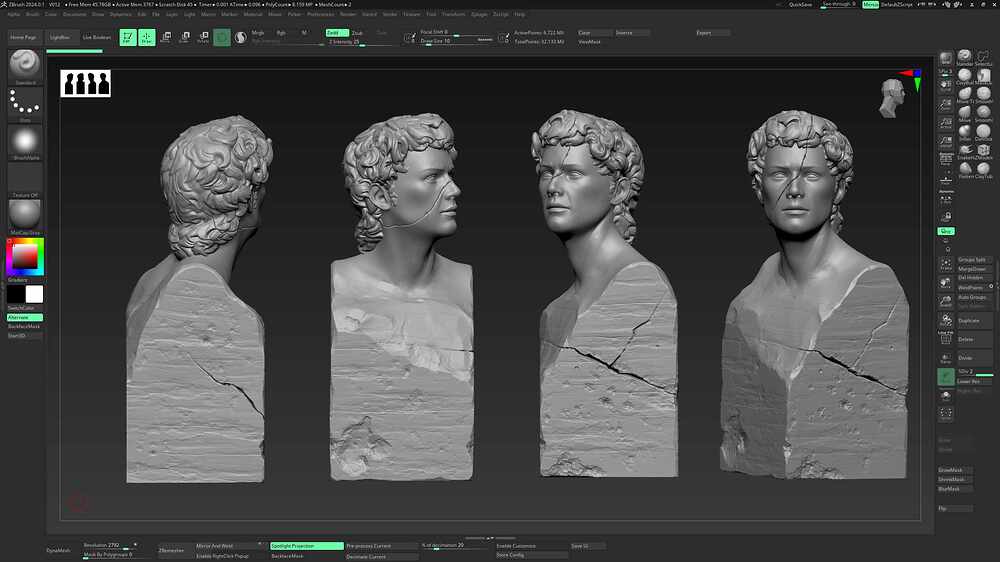Open the Standard brush thumbnail on left shelf

(25, 66)
